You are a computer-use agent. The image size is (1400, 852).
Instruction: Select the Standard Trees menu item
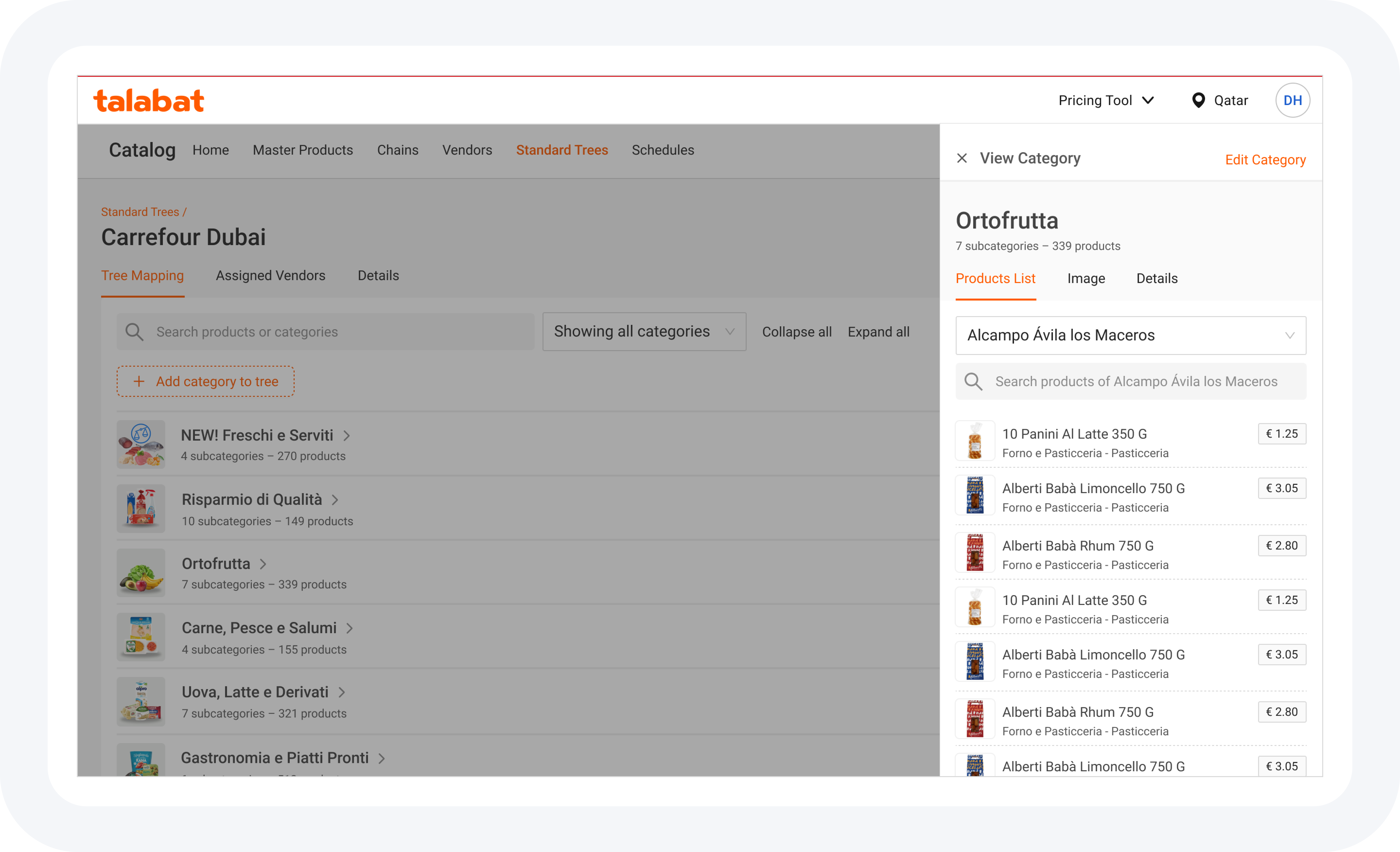562,150
